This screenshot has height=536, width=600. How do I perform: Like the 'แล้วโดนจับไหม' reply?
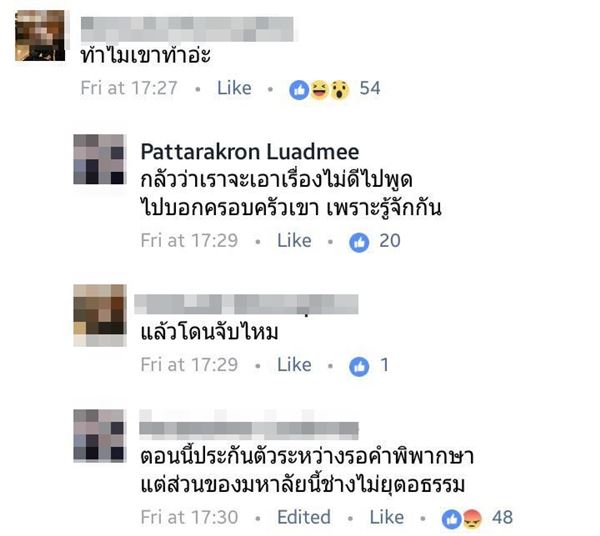pos(294,365)
